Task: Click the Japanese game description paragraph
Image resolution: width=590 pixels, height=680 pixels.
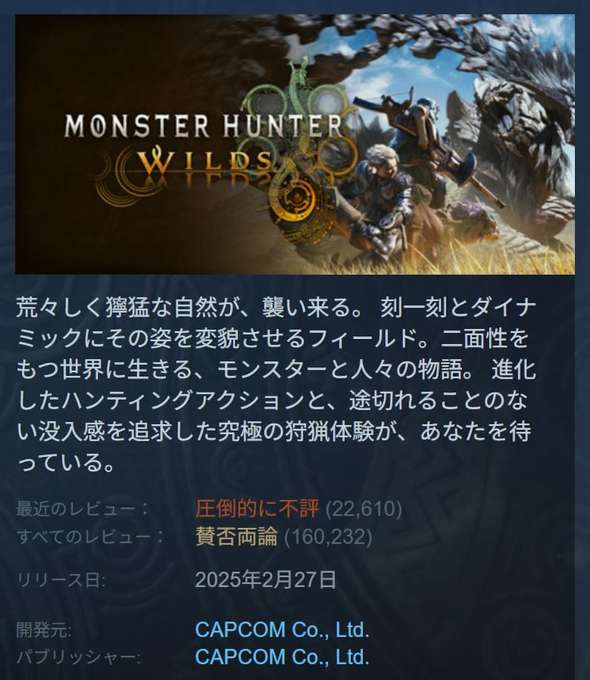Action: (276, 385)
